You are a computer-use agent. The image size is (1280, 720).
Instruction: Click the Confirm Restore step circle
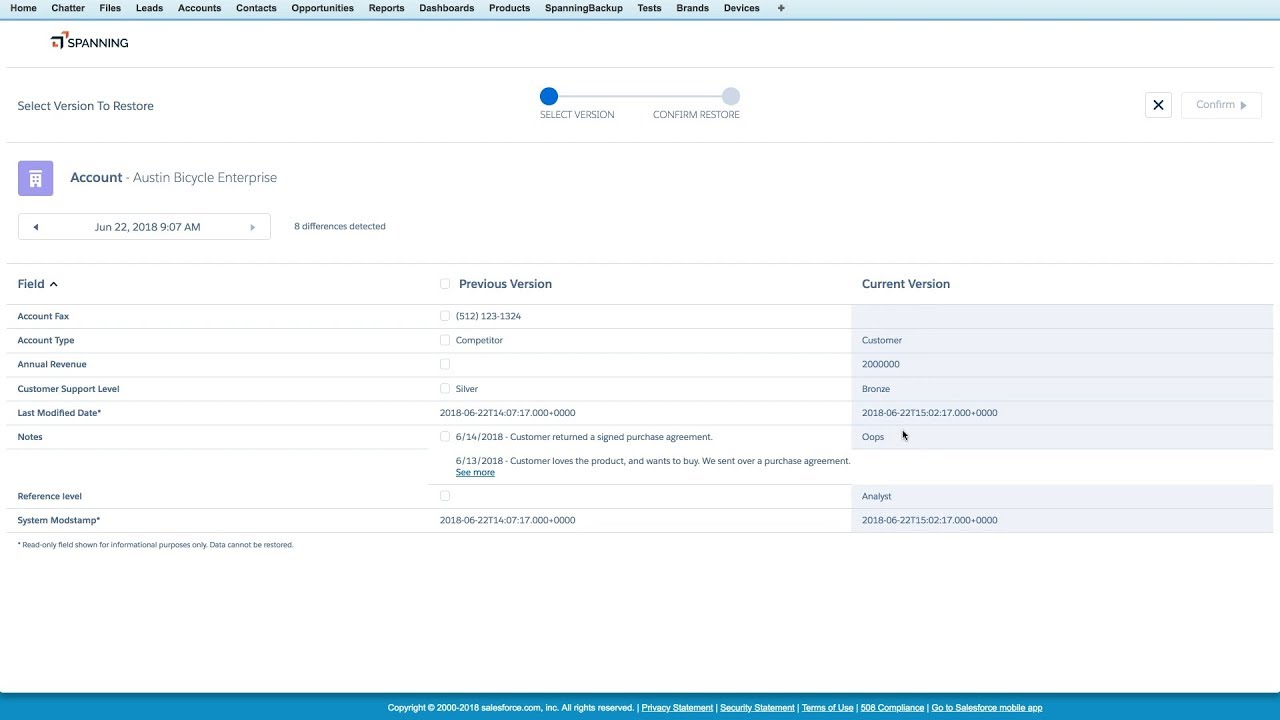point(731,97)
